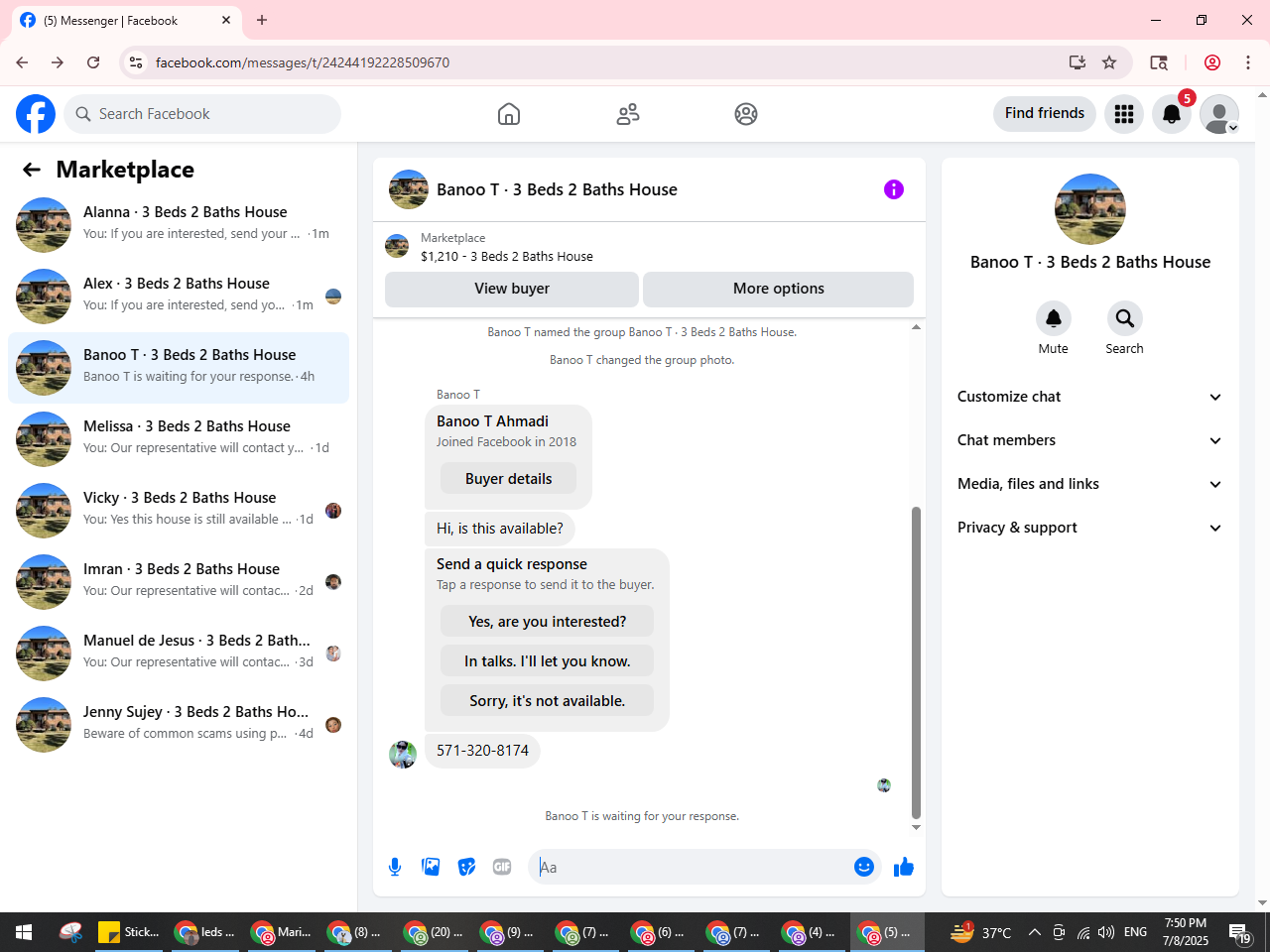Open Imran conversation

(179, 582)
